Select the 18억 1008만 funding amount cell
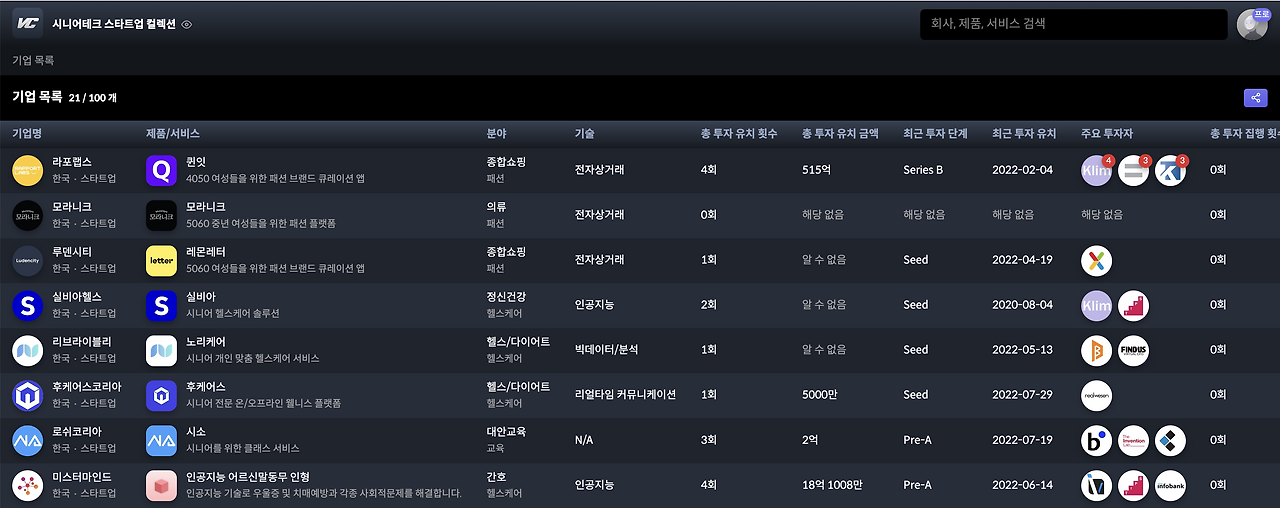 coord(832,485)
